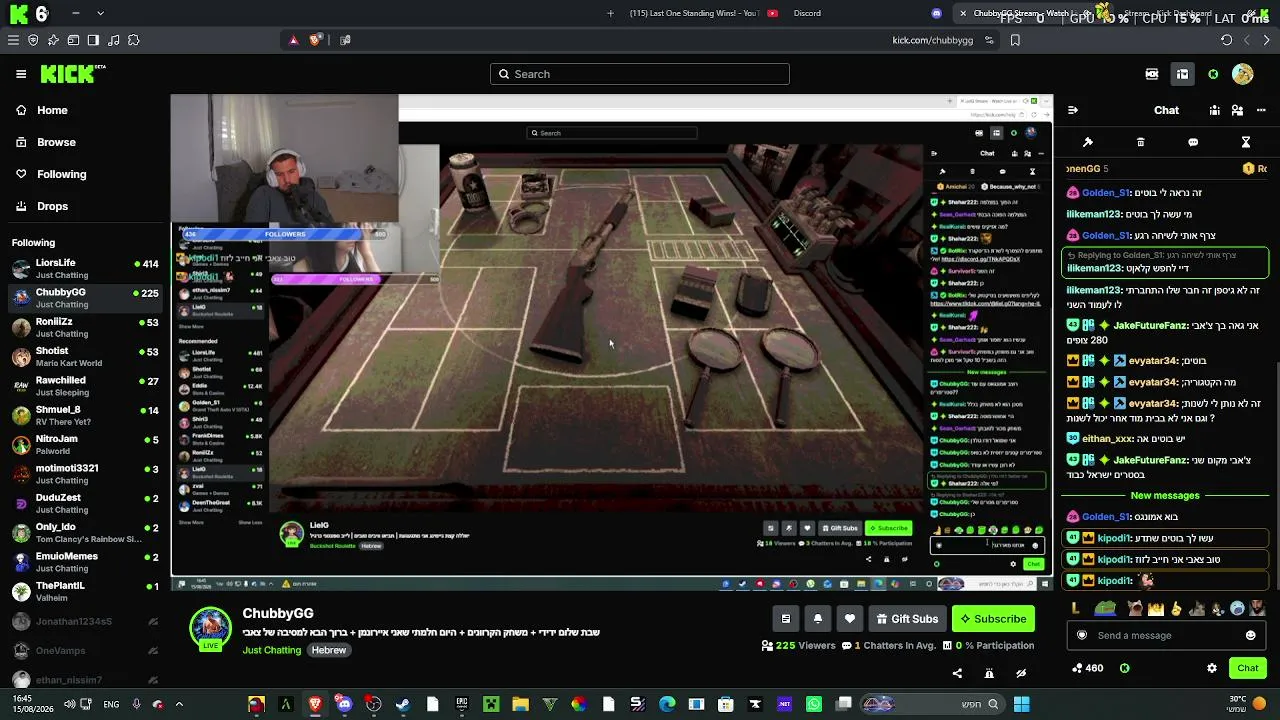Click the green K circle icon in the Kick header
Viewport: 1280px width, 720px height.
[x=1213, y=74]
